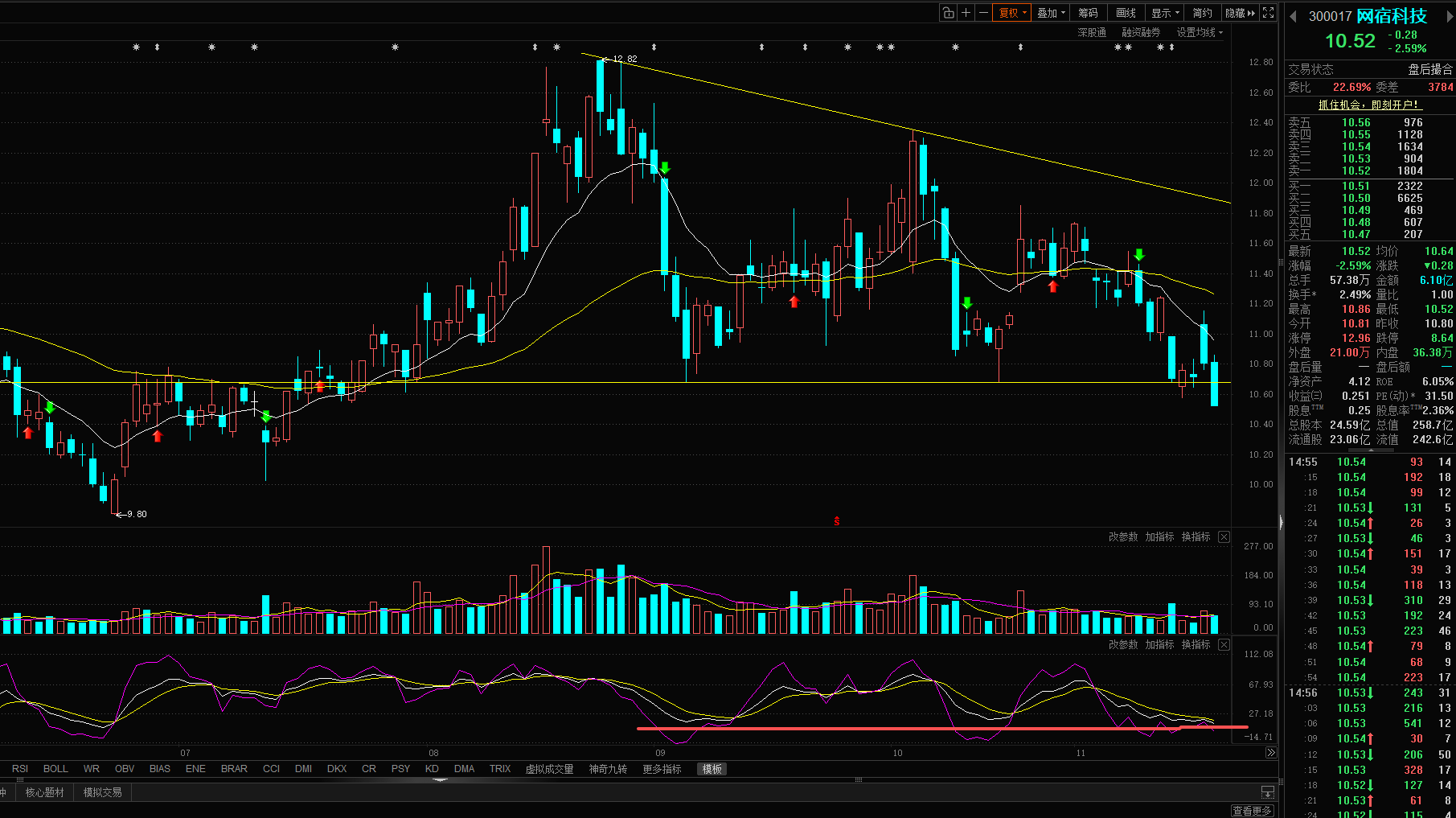Select ENE indicator tab
This screenshot has height=818, width=1456.
click(195, 769)
